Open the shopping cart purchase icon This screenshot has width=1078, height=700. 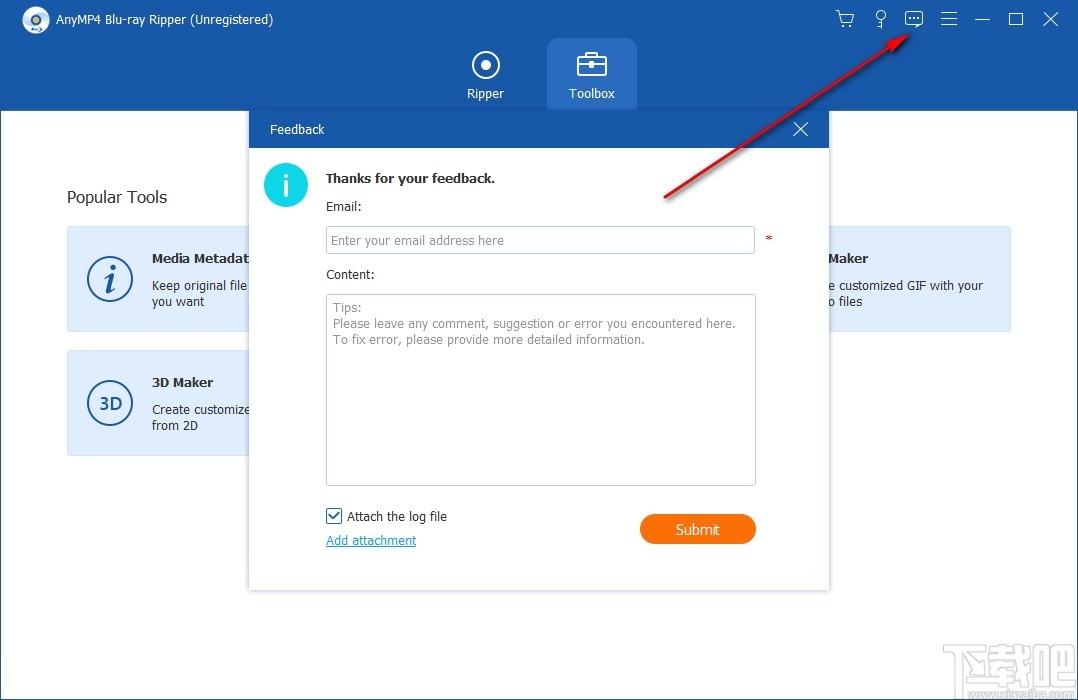click(x=845, y=19)
